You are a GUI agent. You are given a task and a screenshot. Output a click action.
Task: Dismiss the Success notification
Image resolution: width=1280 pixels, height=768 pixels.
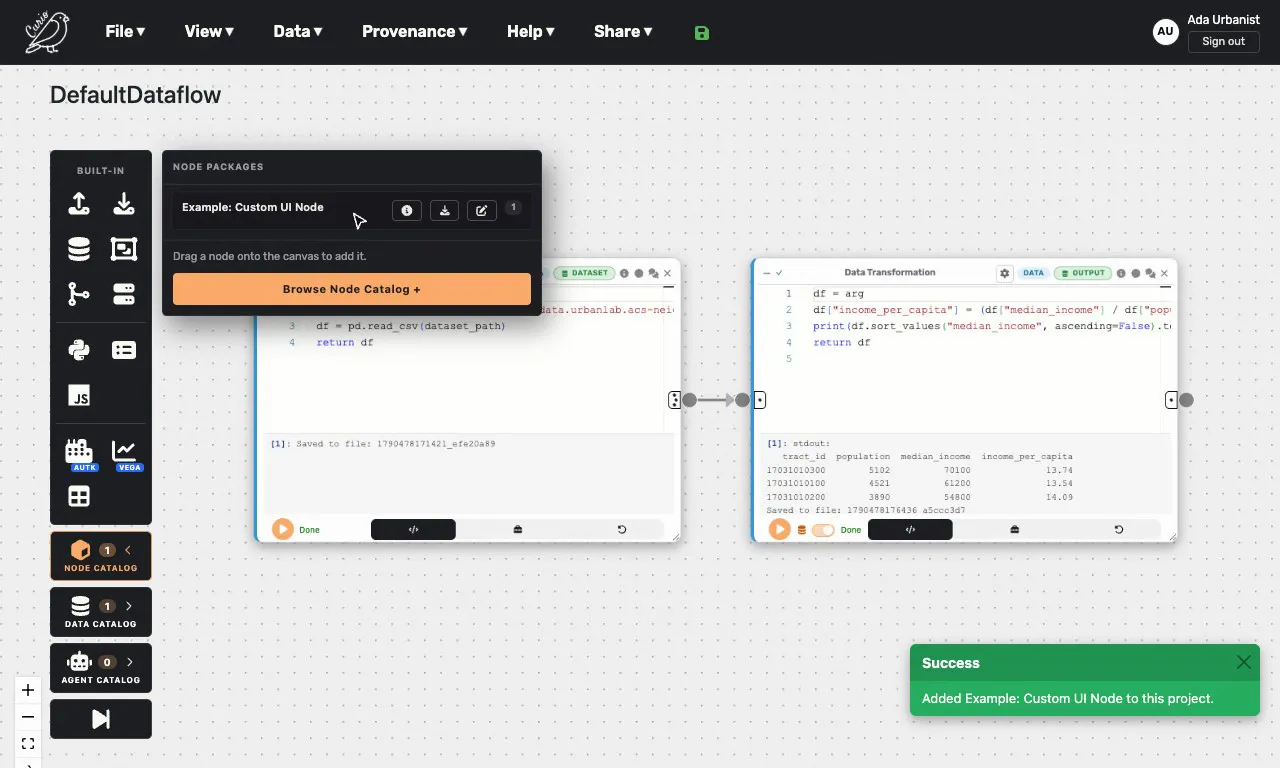pos(1243,662)
